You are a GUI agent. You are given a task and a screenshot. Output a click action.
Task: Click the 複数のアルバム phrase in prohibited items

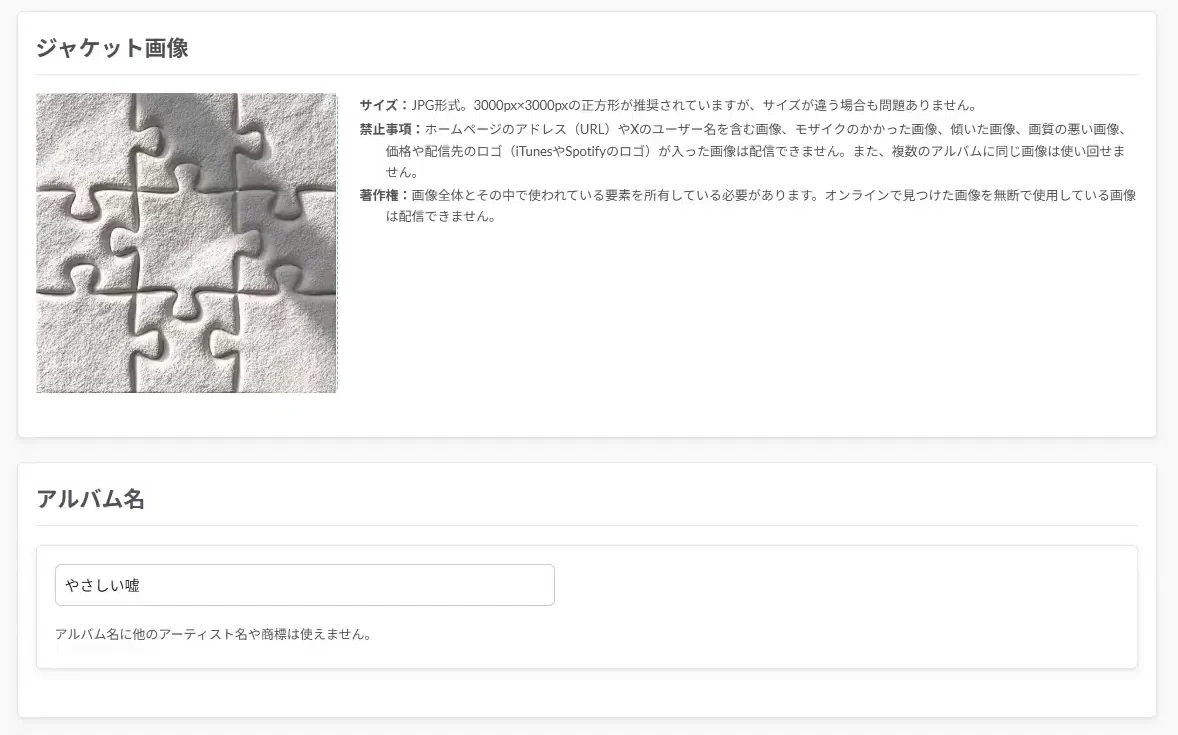click(x=930, y=151)
